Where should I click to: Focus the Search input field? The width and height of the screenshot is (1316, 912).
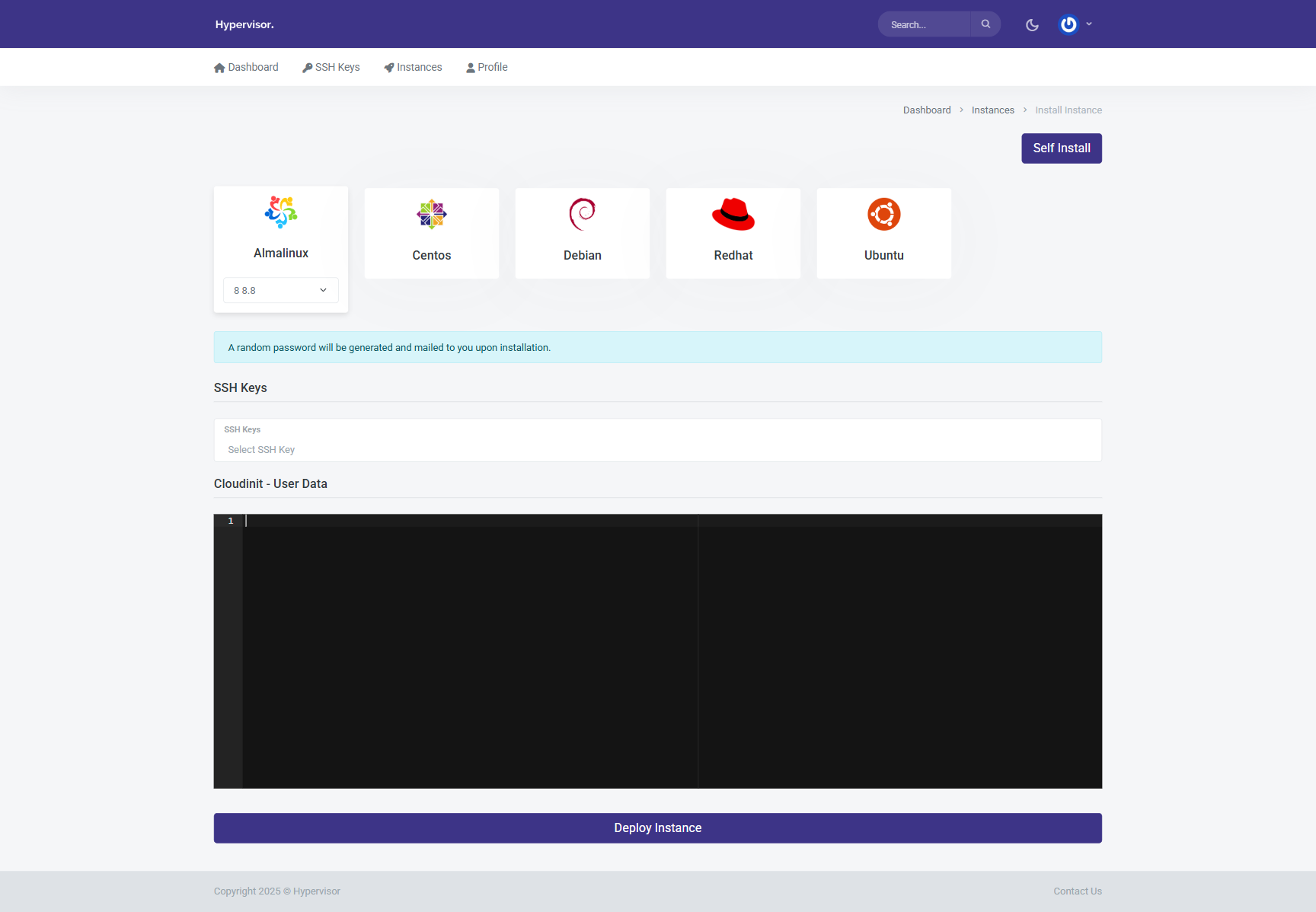click(x=925, y=24)
